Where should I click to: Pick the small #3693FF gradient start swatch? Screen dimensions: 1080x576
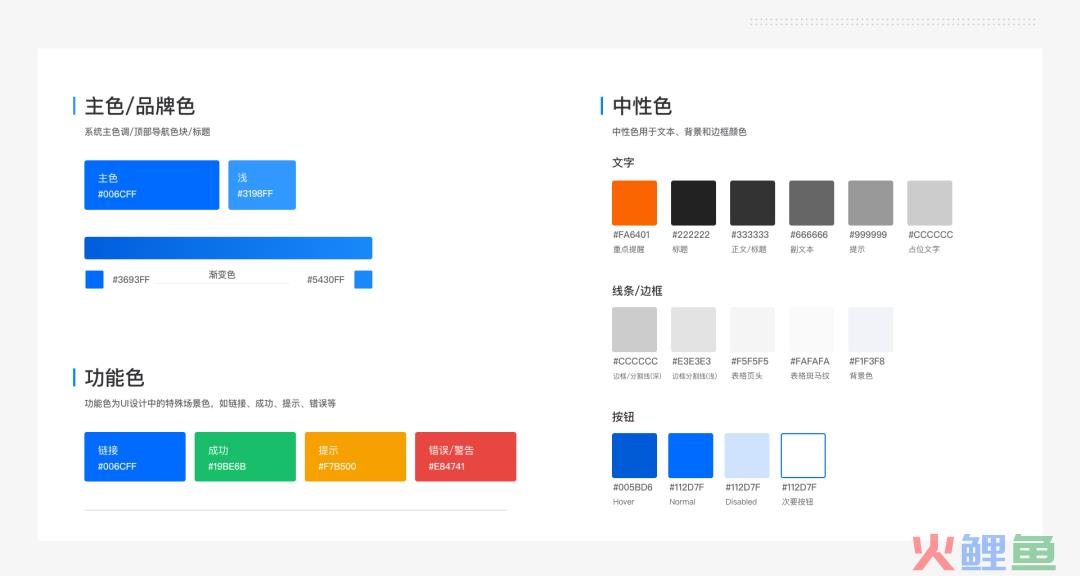pos(94,280)
